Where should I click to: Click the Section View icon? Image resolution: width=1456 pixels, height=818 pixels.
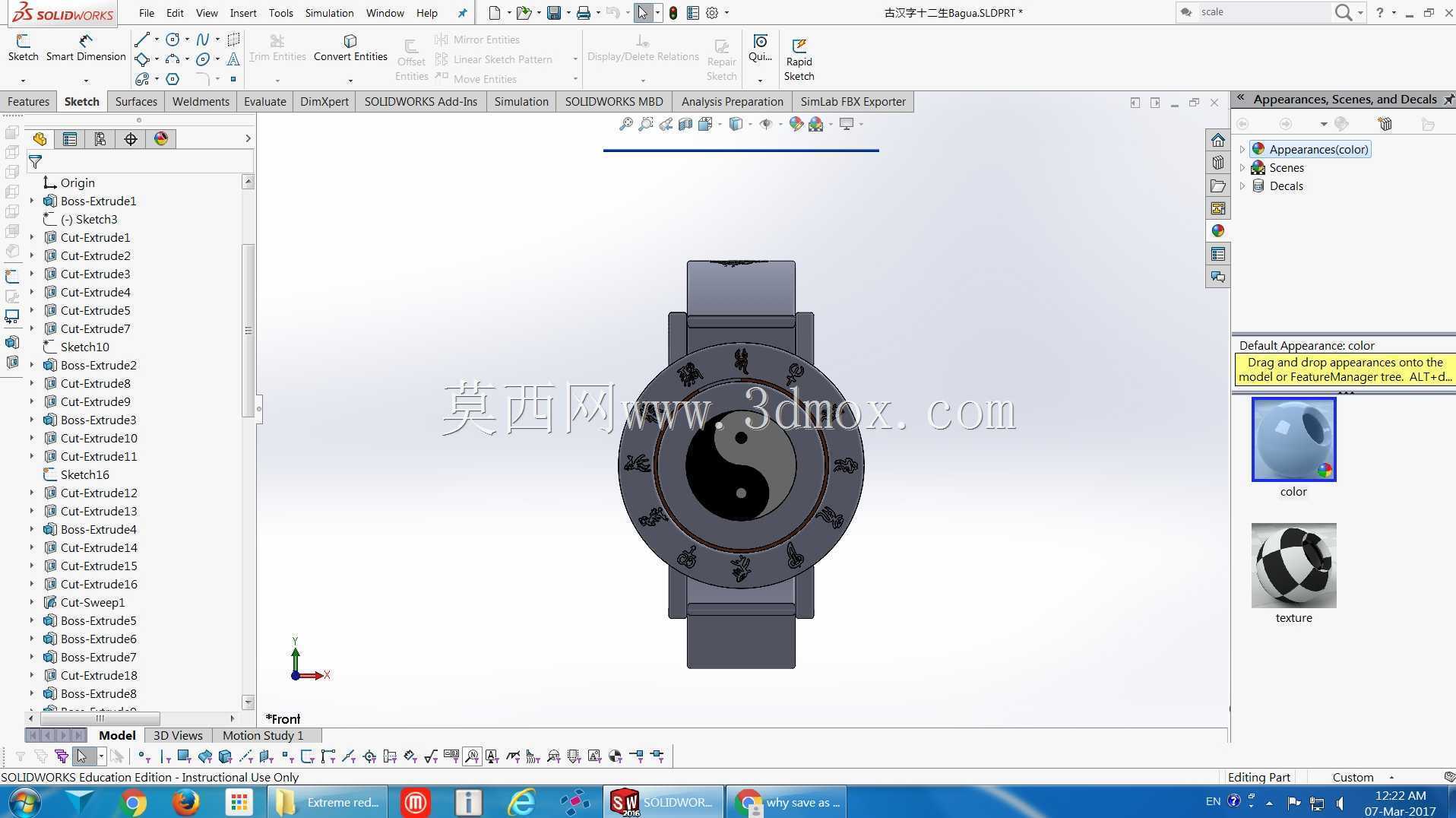pos(685,124)
